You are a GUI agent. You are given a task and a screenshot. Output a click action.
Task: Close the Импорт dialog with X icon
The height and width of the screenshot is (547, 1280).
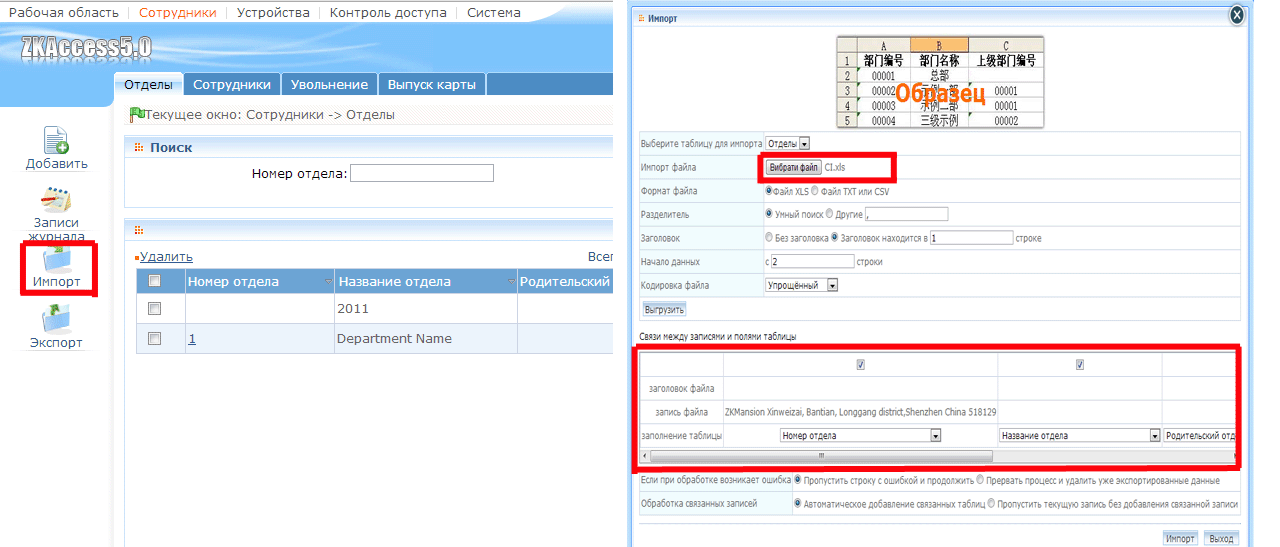(1237, 14)
